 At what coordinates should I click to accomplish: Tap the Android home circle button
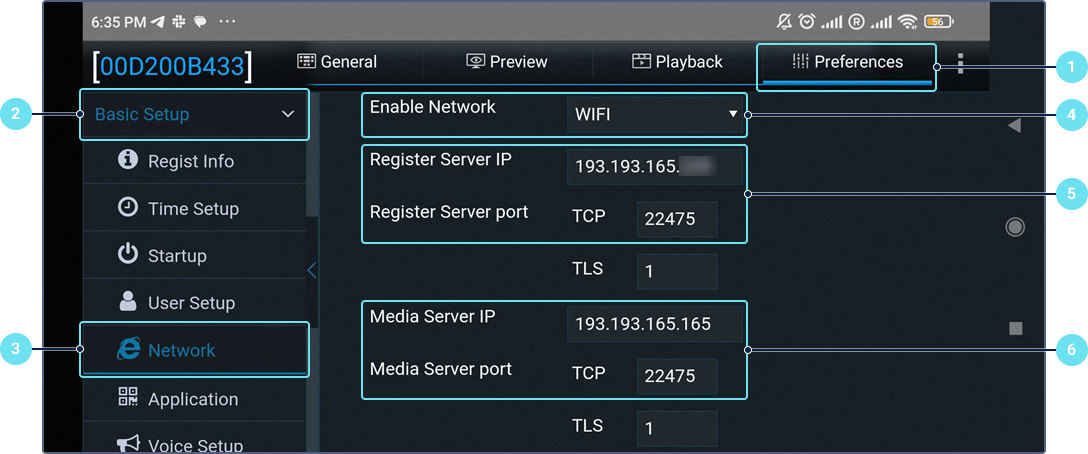coord(1015,227)
